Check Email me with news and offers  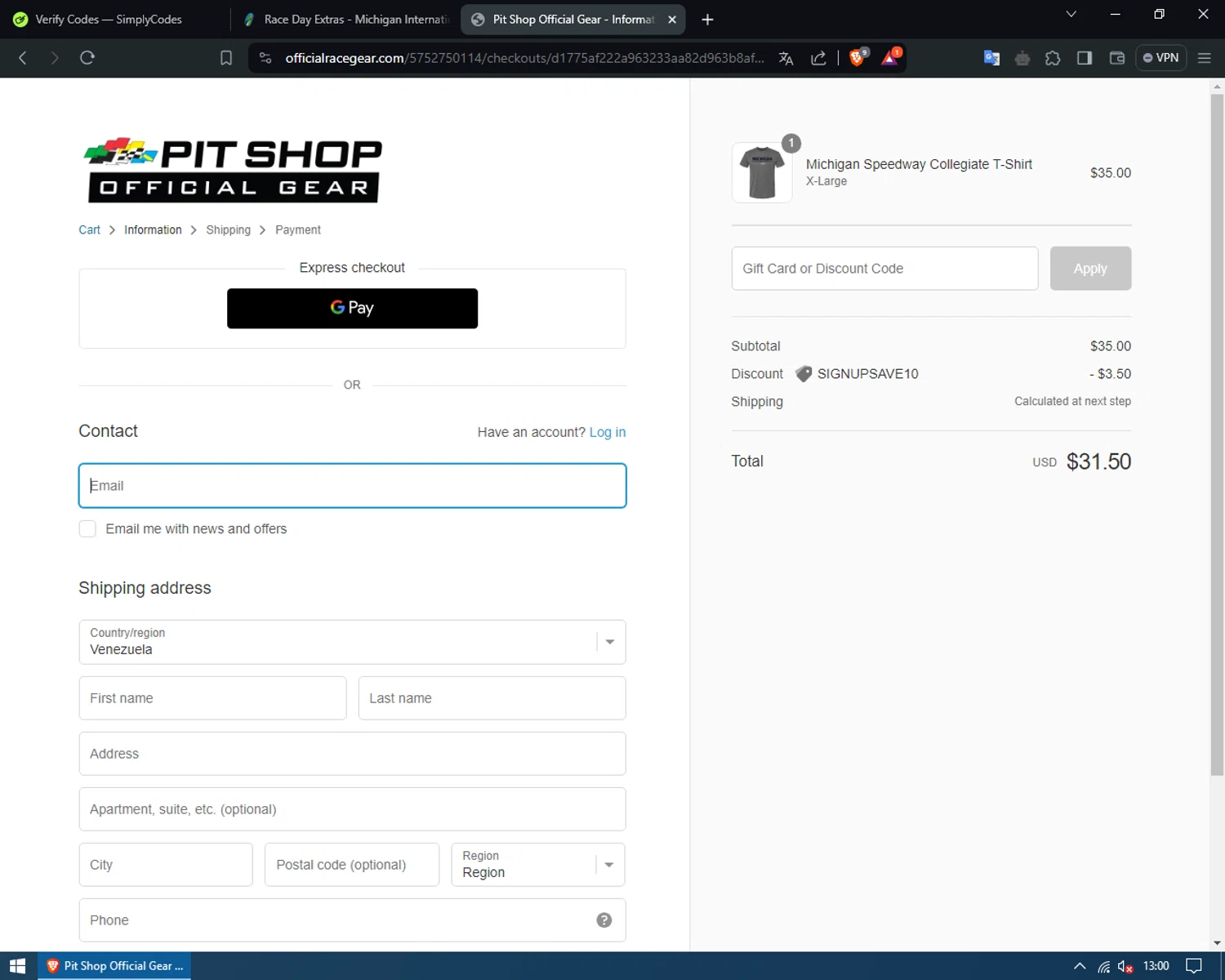(87, 529)
